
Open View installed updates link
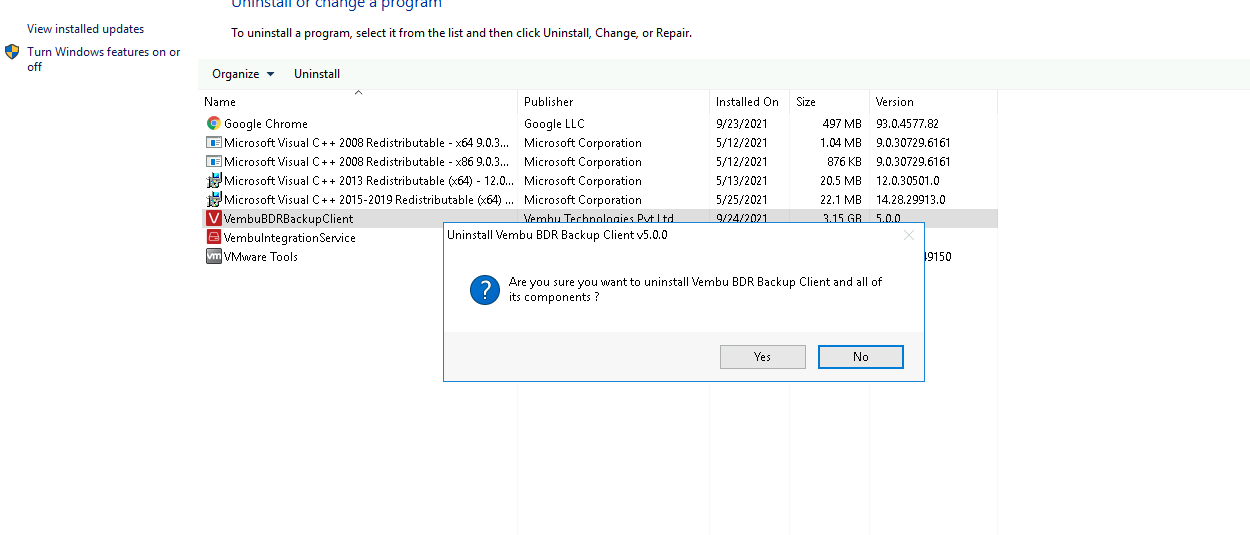pyautogui.click(x=85, y=29)
